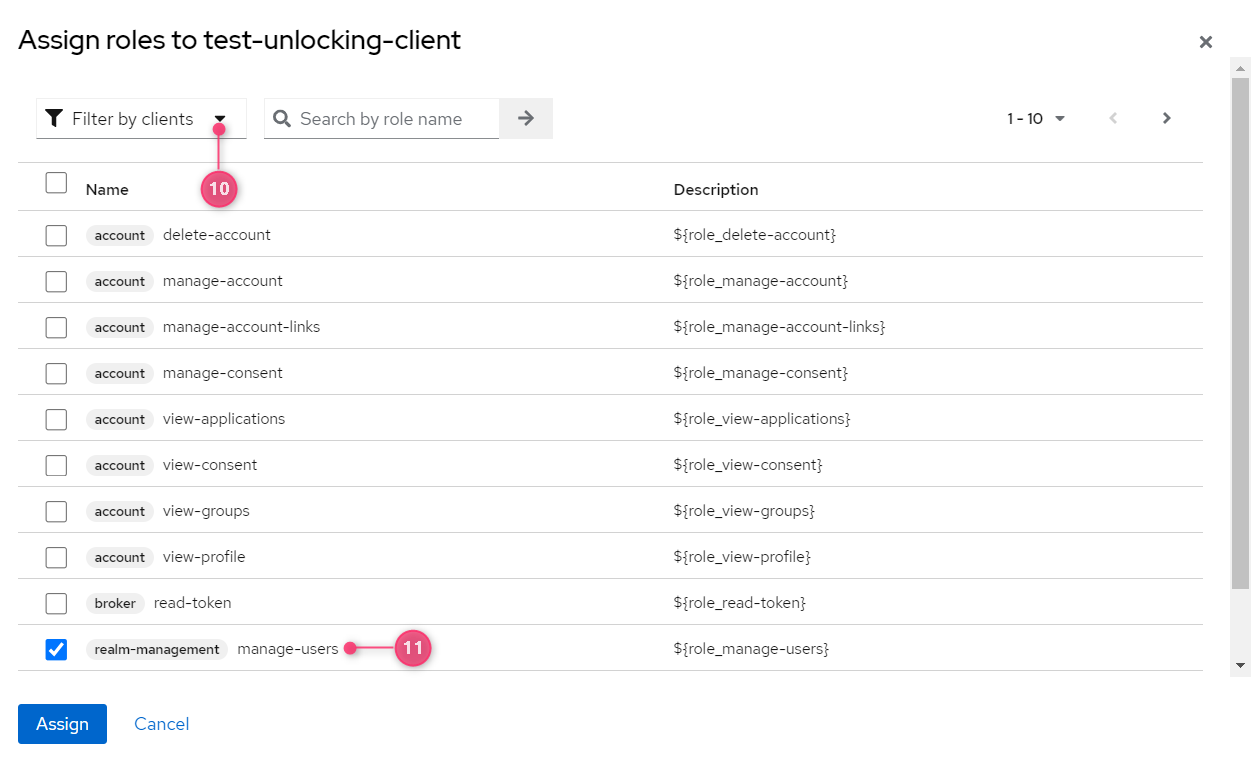Go to next page of roles

pos(1166,118)
